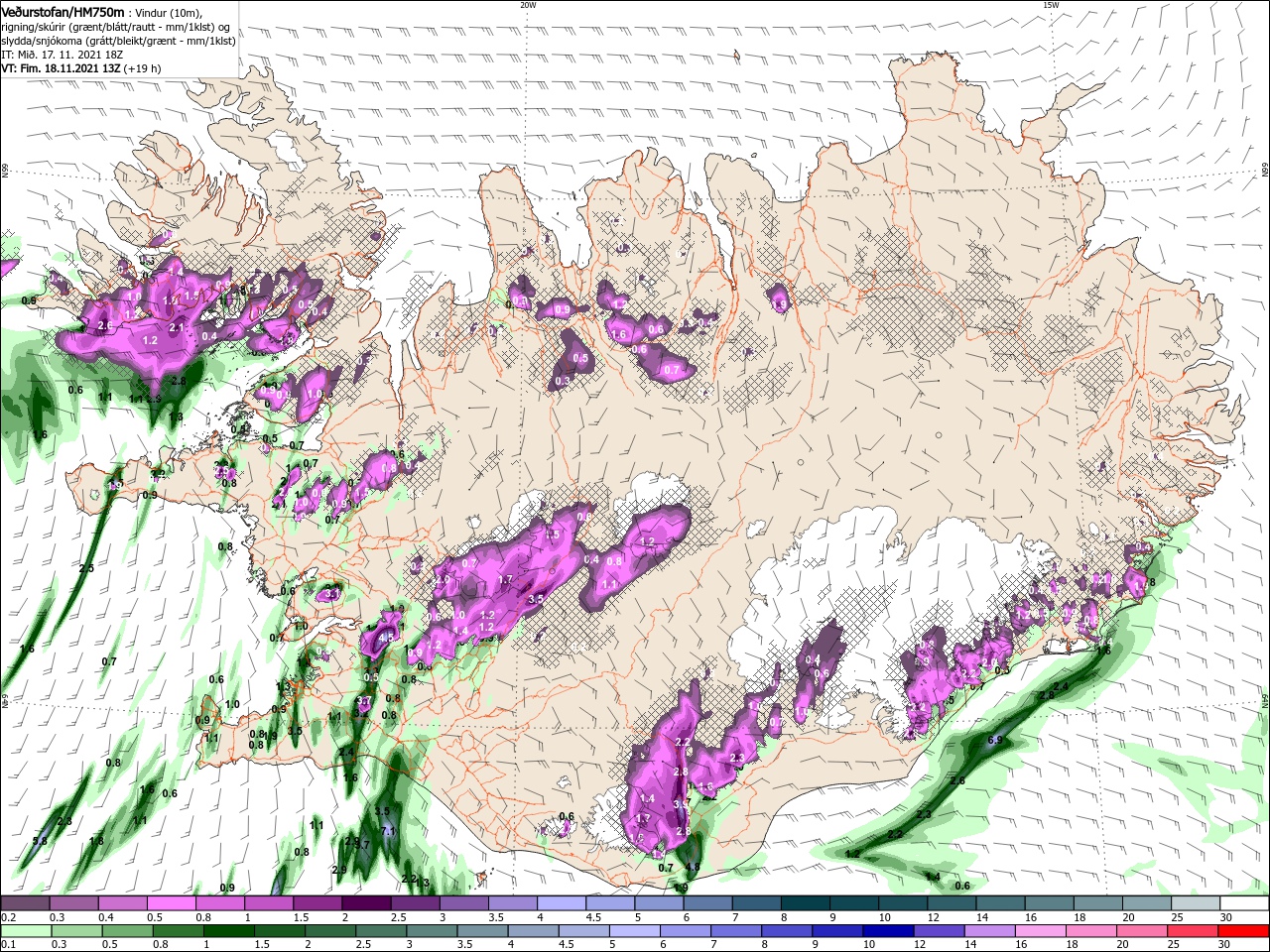Click the bright pink swatch above 0.5 in the upper legend row
Screen dimensions: 1270x952
pyautogui.click(x=171, y=902)
